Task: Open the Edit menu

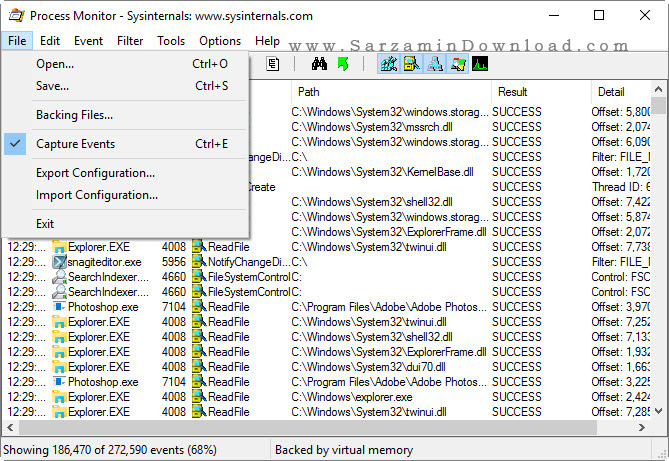Action: point(50,41)
